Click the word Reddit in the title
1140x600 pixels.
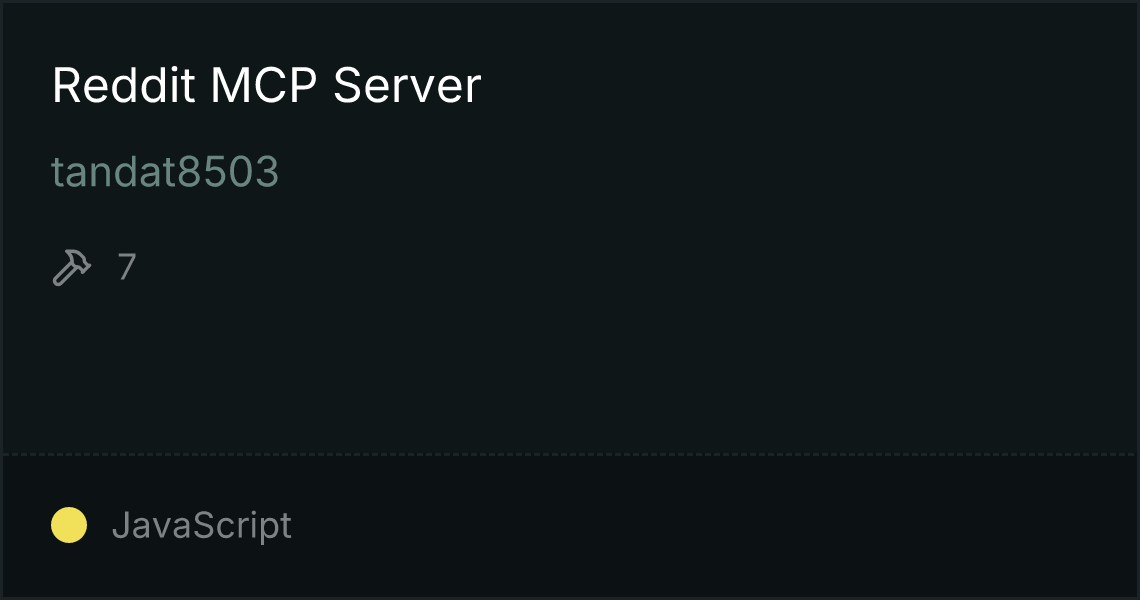point(123,85)
